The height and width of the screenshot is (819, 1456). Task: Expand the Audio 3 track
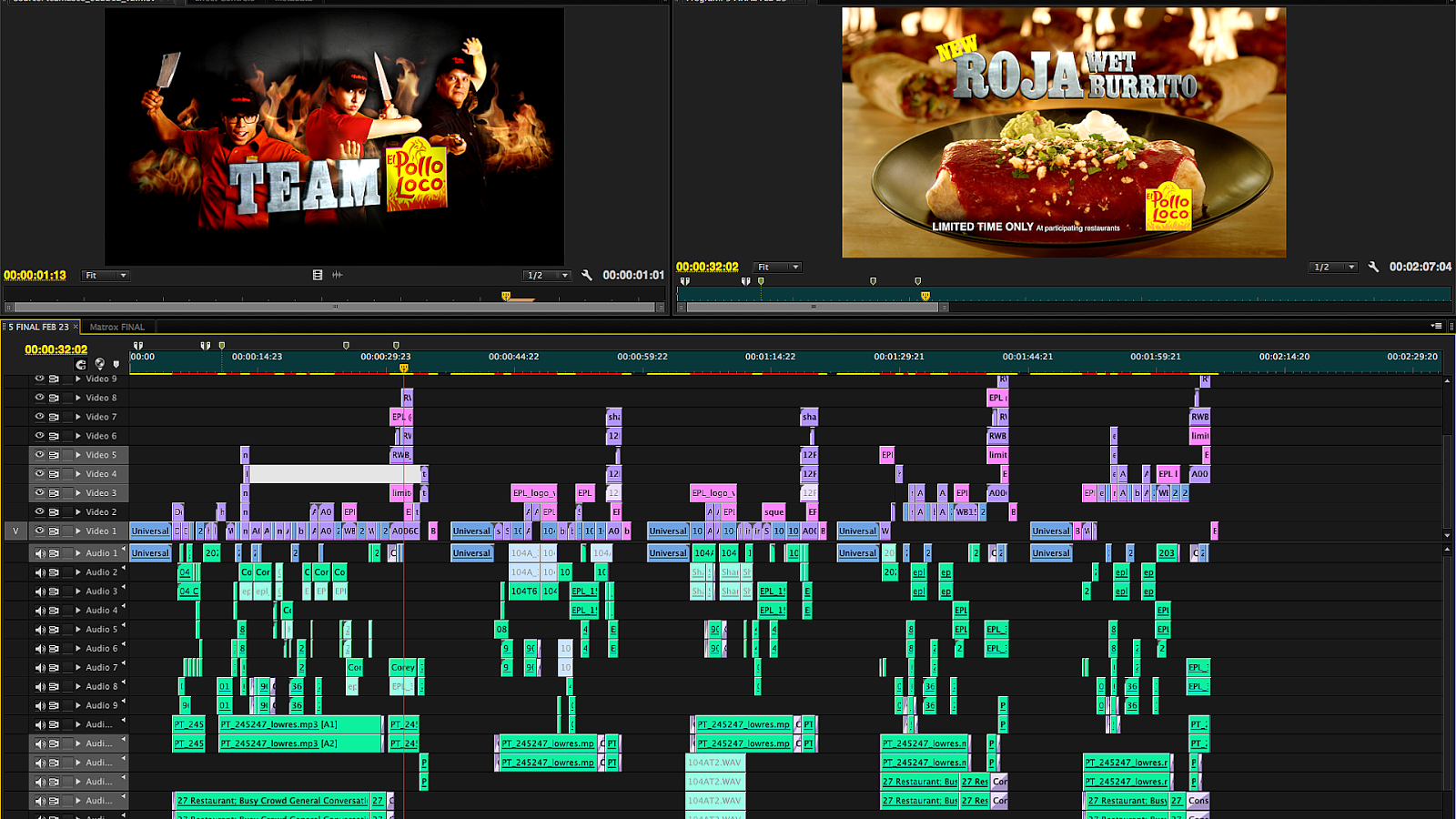coord(78,591)
